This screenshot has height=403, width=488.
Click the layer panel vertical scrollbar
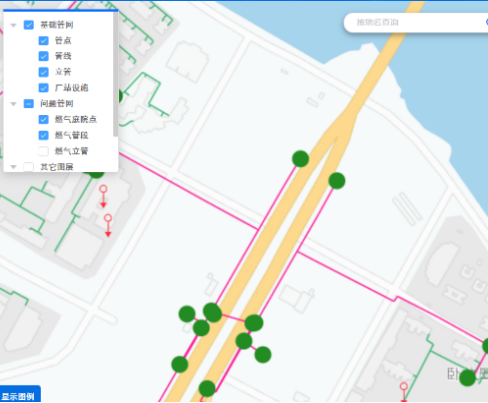tap(115, 74)
